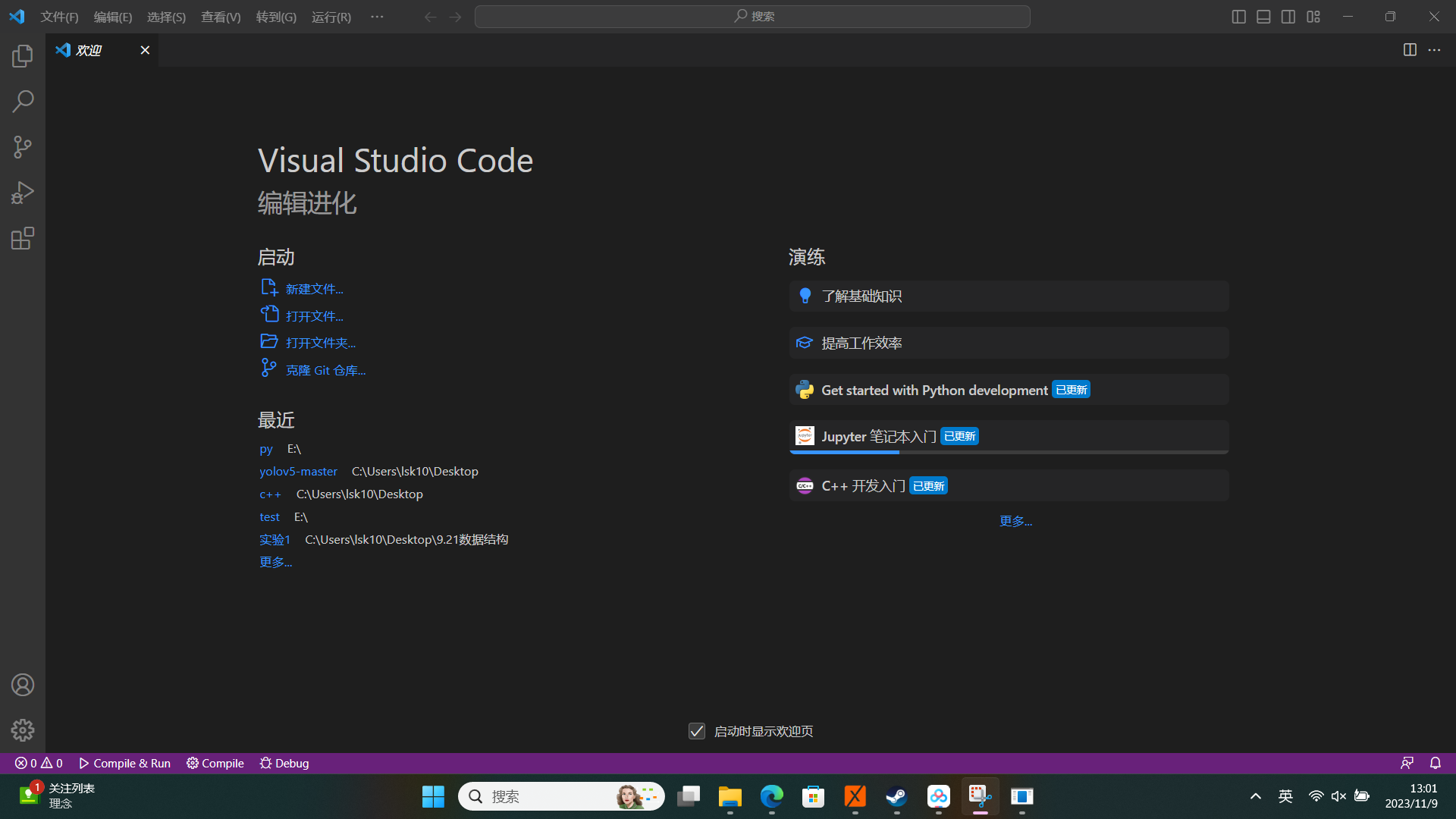Screen dimensions: 1456x819
Task: Open the Manage gear icon
Action: pos(23,730)
